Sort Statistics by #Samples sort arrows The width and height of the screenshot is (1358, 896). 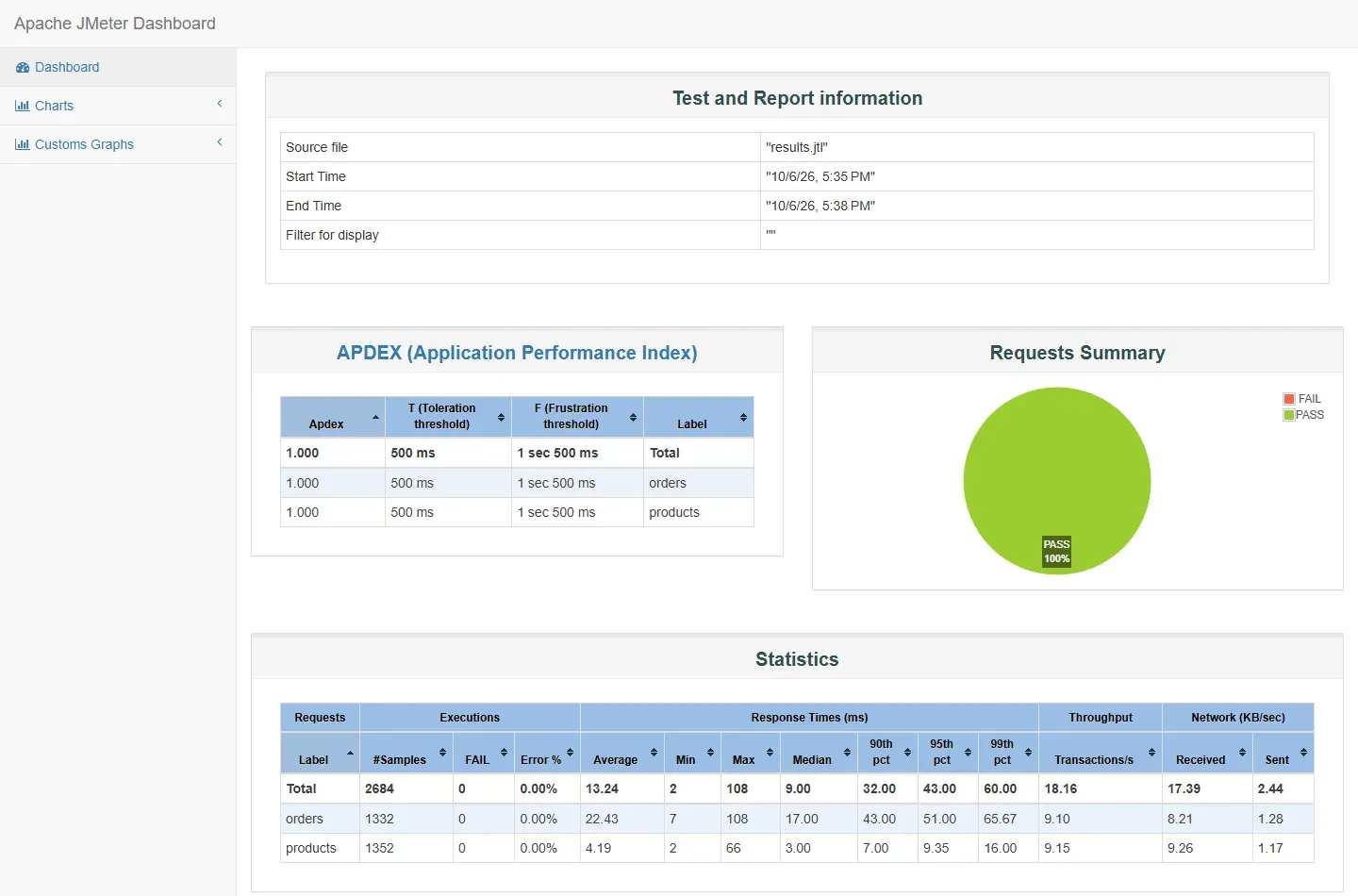click(442, 753)
